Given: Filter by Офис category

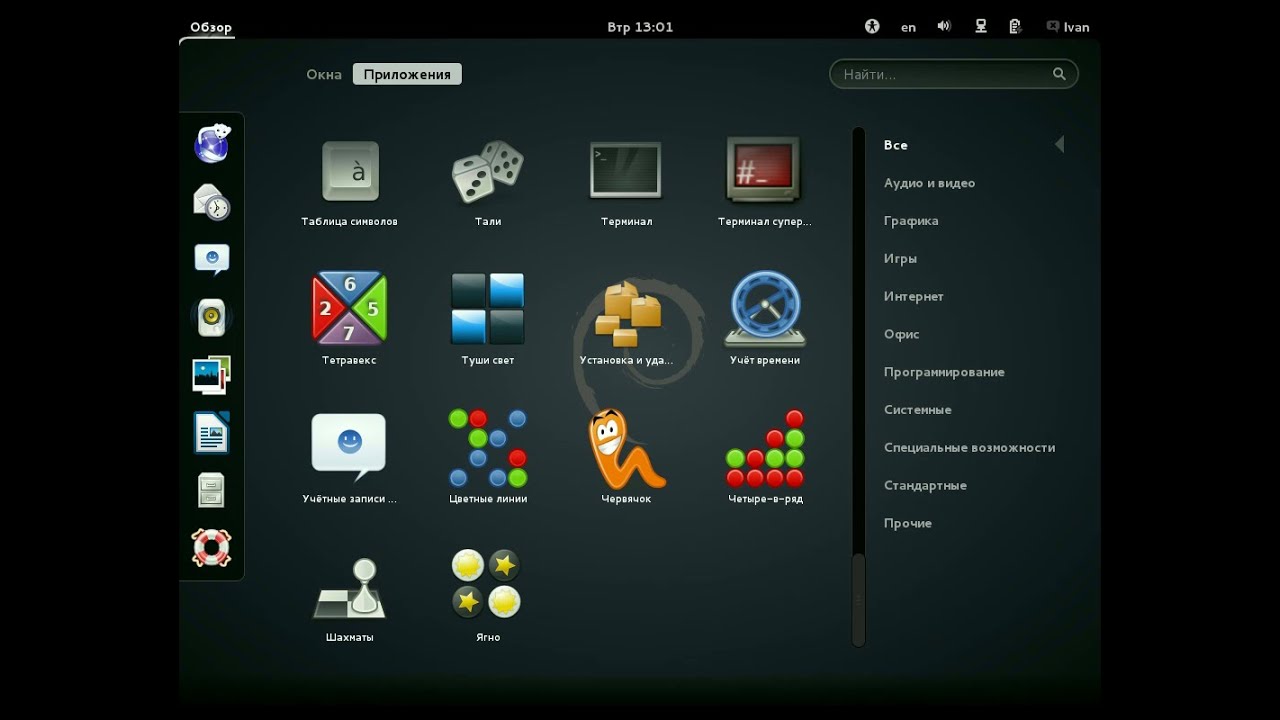Looking at the screenshot, I should [901, 334].
